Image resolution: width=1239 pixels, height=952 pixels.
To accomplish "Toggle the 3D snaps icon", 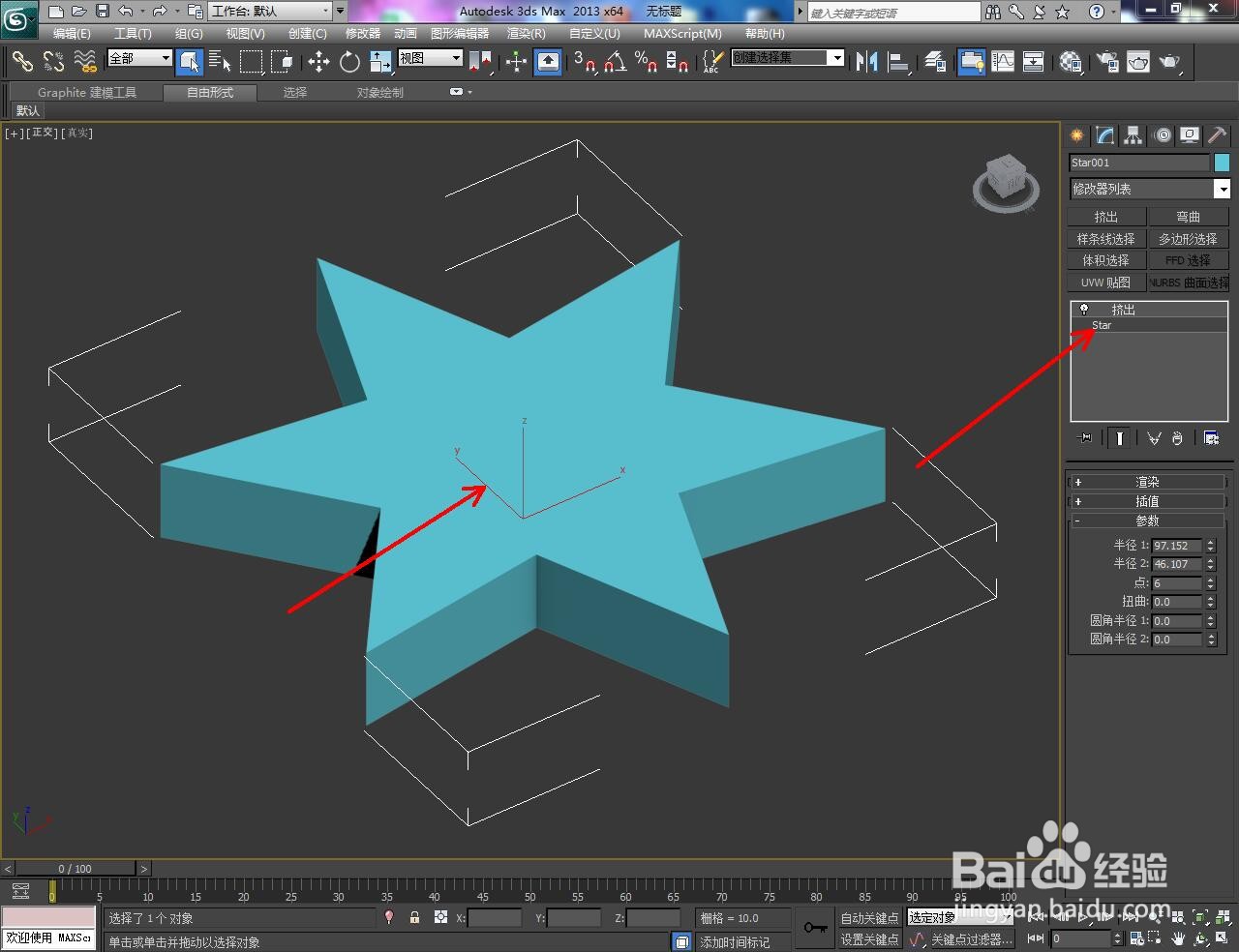I will pyautogui.click(x=584, y=62).
